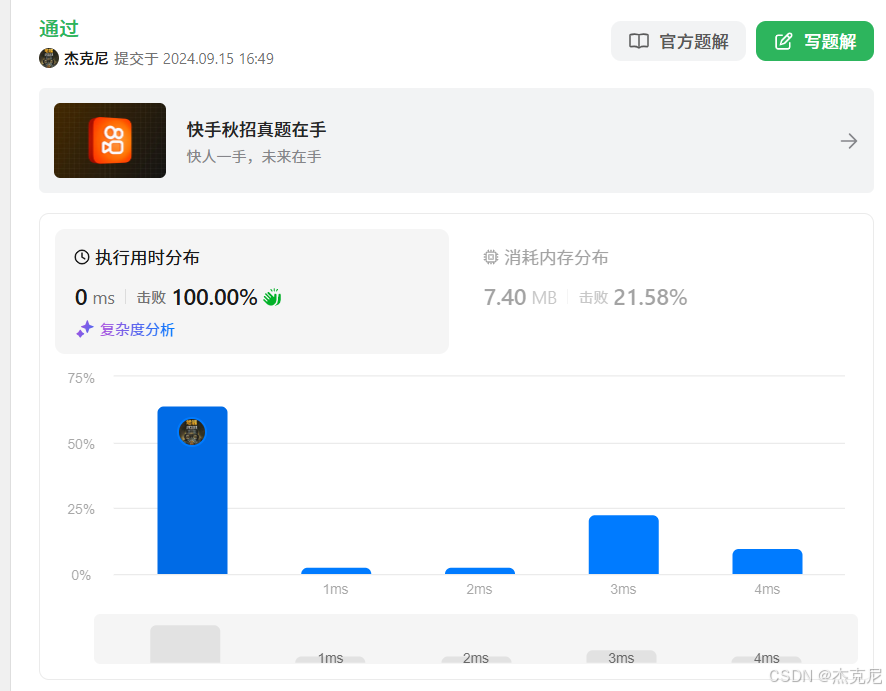This screenshot has width=886, height=691.
Task: Click the Kuaishou orange logo thumbnail
Action: click(110, 140)
